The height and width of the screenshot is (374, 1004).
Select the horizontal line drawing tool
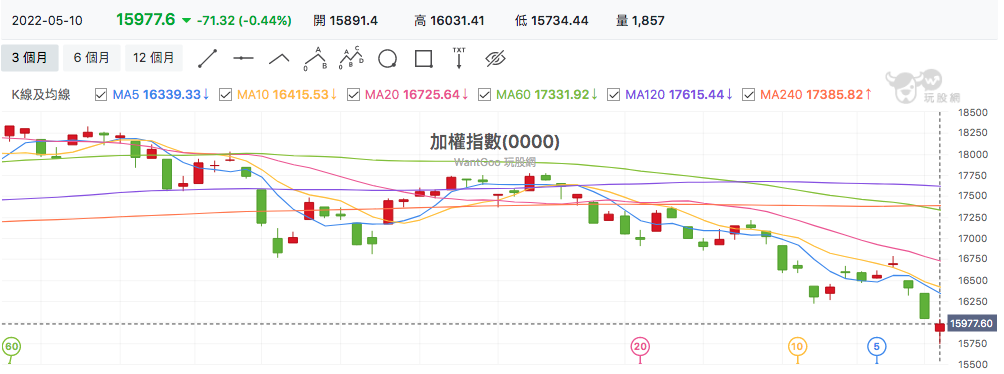[x=243, y=58]
